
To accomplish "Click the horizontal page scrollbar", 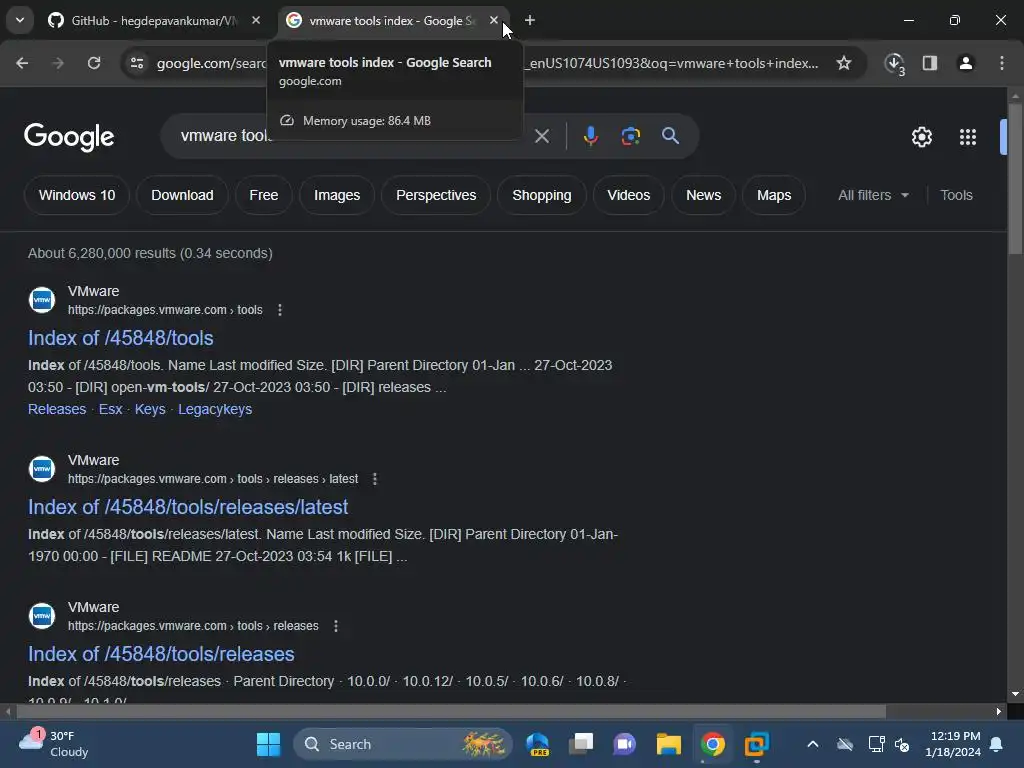I will click(x=451, y=711).
